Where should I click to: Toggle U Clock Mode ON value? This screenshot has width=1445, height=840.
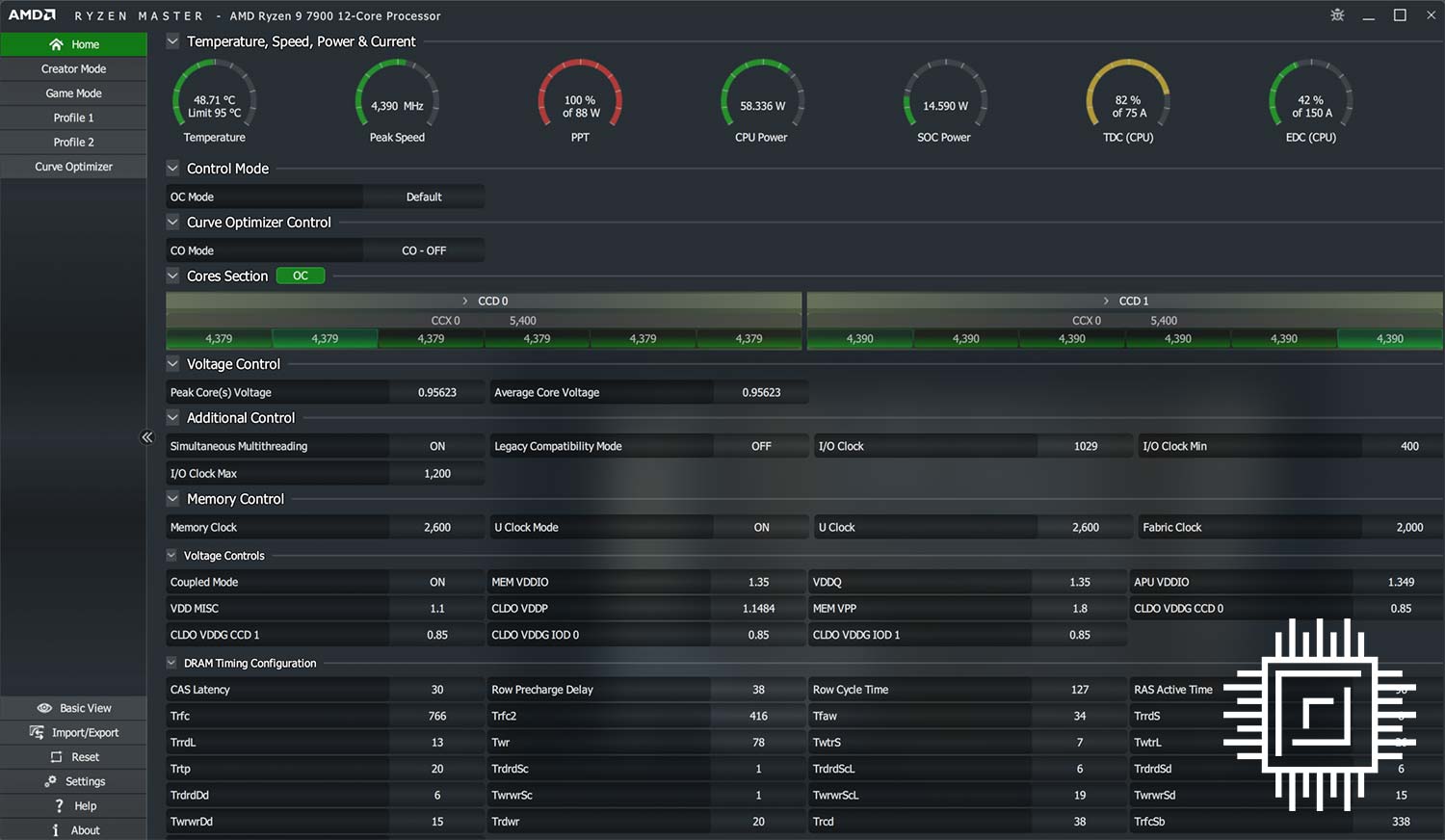click(761, 527)
